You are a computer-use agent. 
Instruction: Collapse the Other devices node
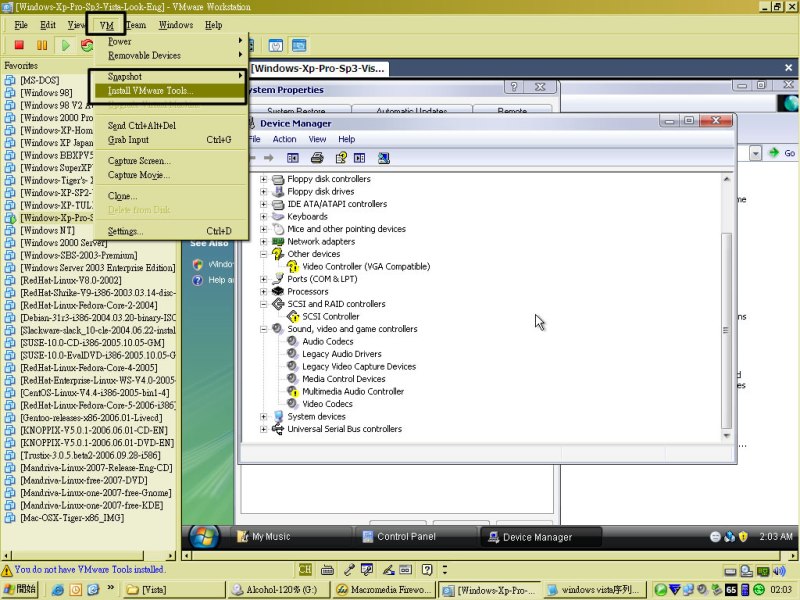[x=263, y=254]
